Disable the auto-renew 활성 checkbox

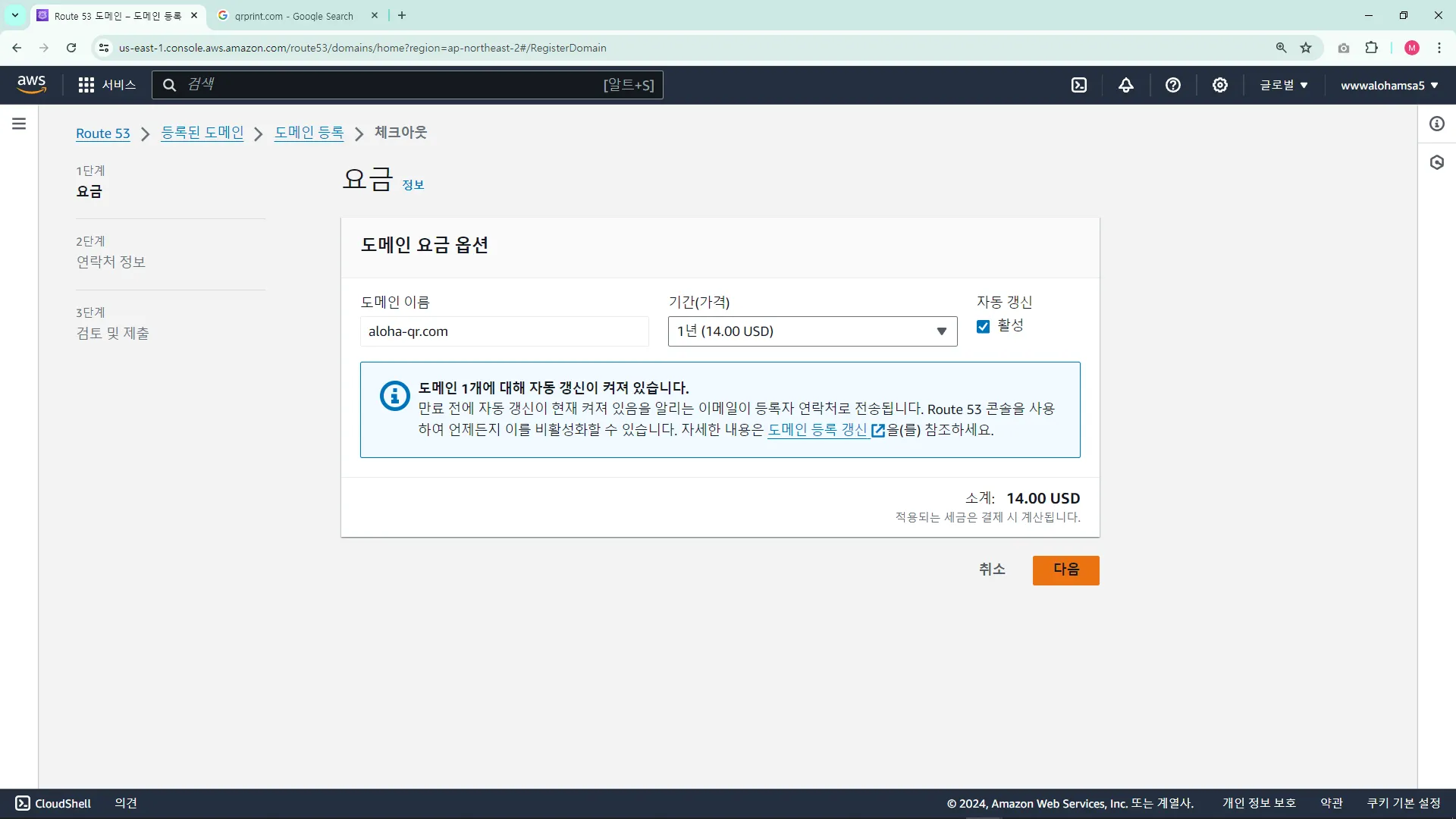coord(984,327)
